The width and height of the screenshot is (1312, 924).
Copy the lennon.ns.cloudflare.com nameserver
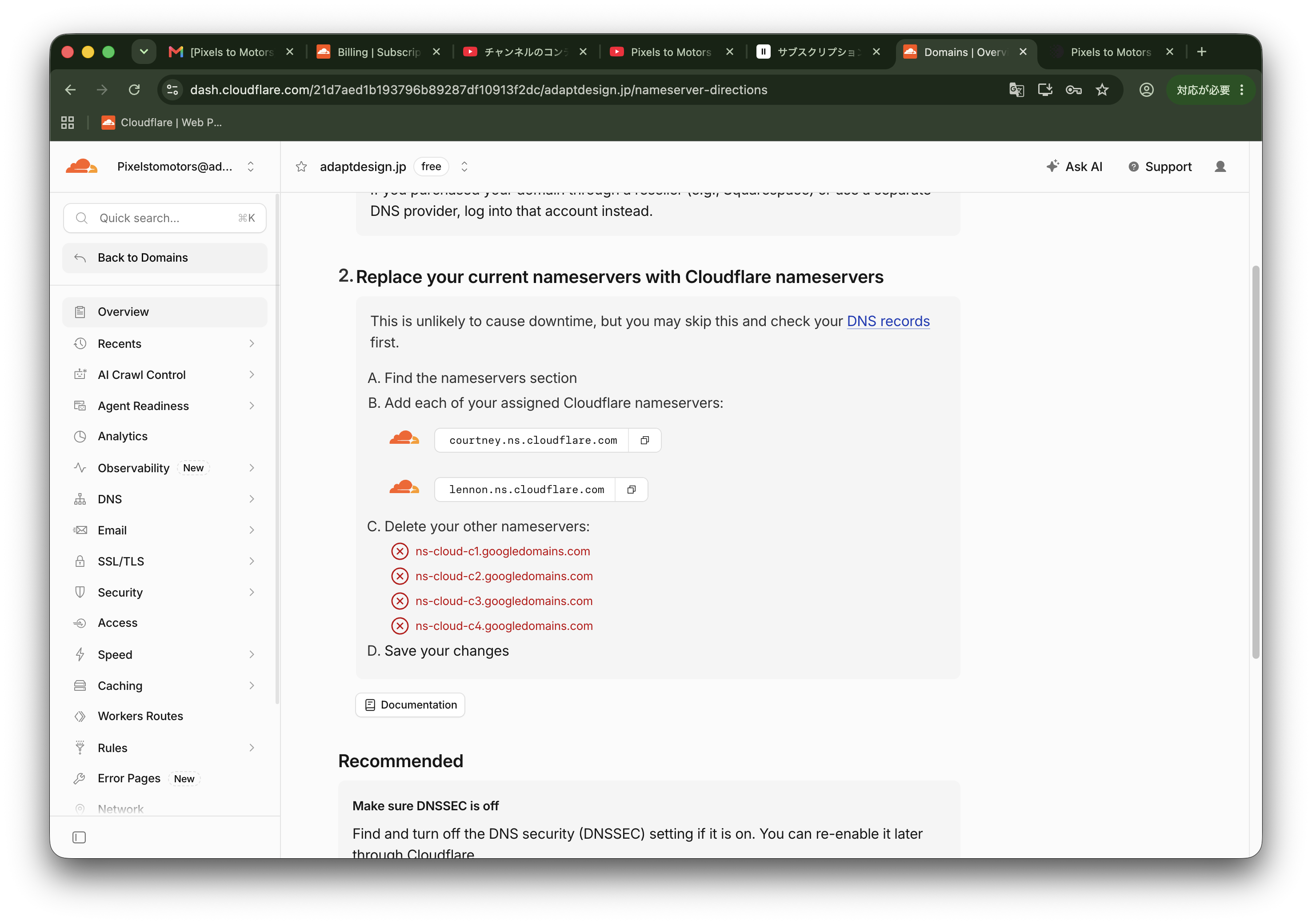coord(632,490)
